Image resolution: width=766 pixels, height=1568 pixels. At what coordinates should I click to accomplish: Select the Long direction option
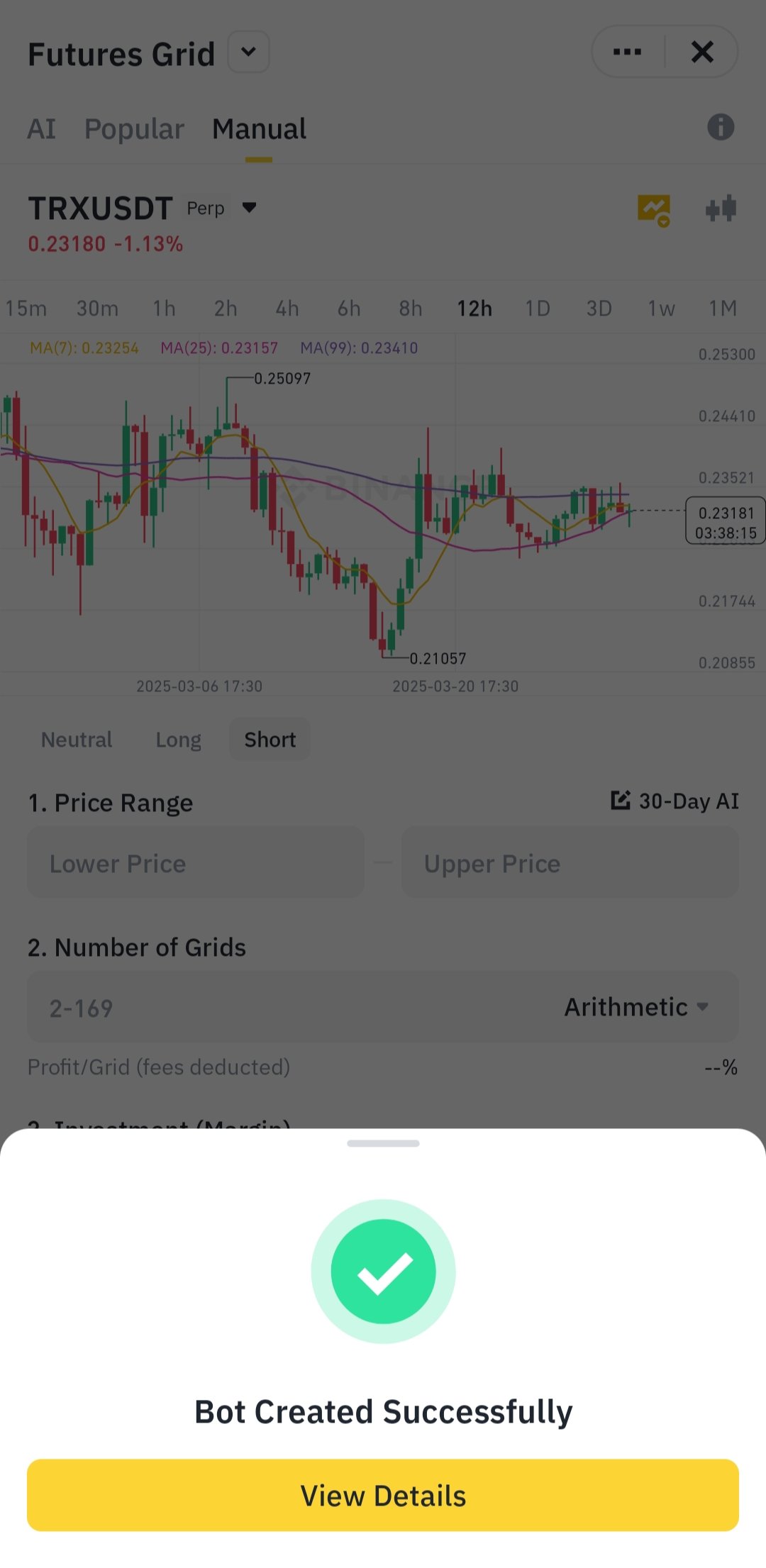point(178,740)
